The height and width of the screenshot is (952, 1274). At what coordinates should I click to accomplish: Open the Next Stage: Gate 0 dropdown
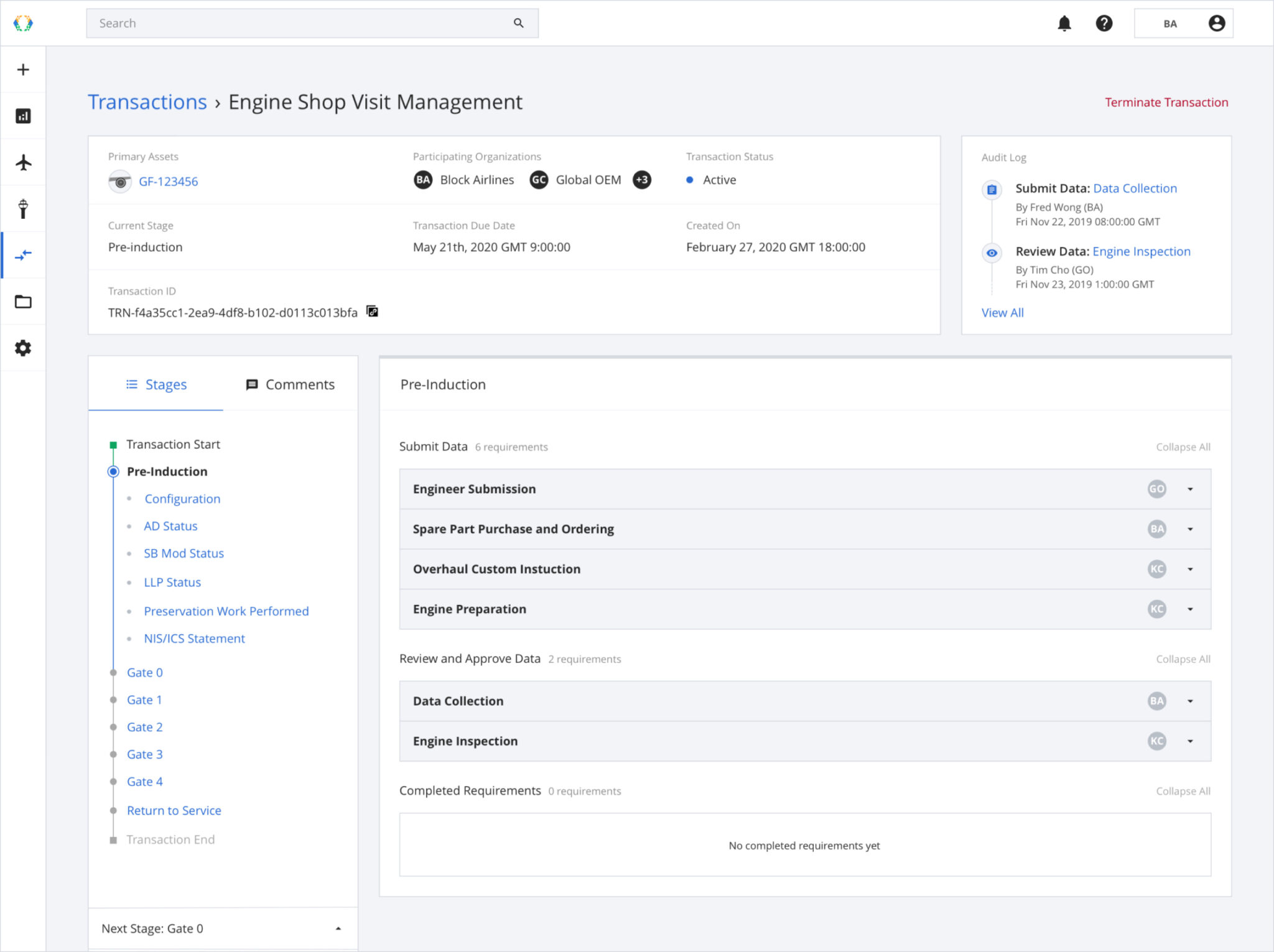tap(338, 928)
